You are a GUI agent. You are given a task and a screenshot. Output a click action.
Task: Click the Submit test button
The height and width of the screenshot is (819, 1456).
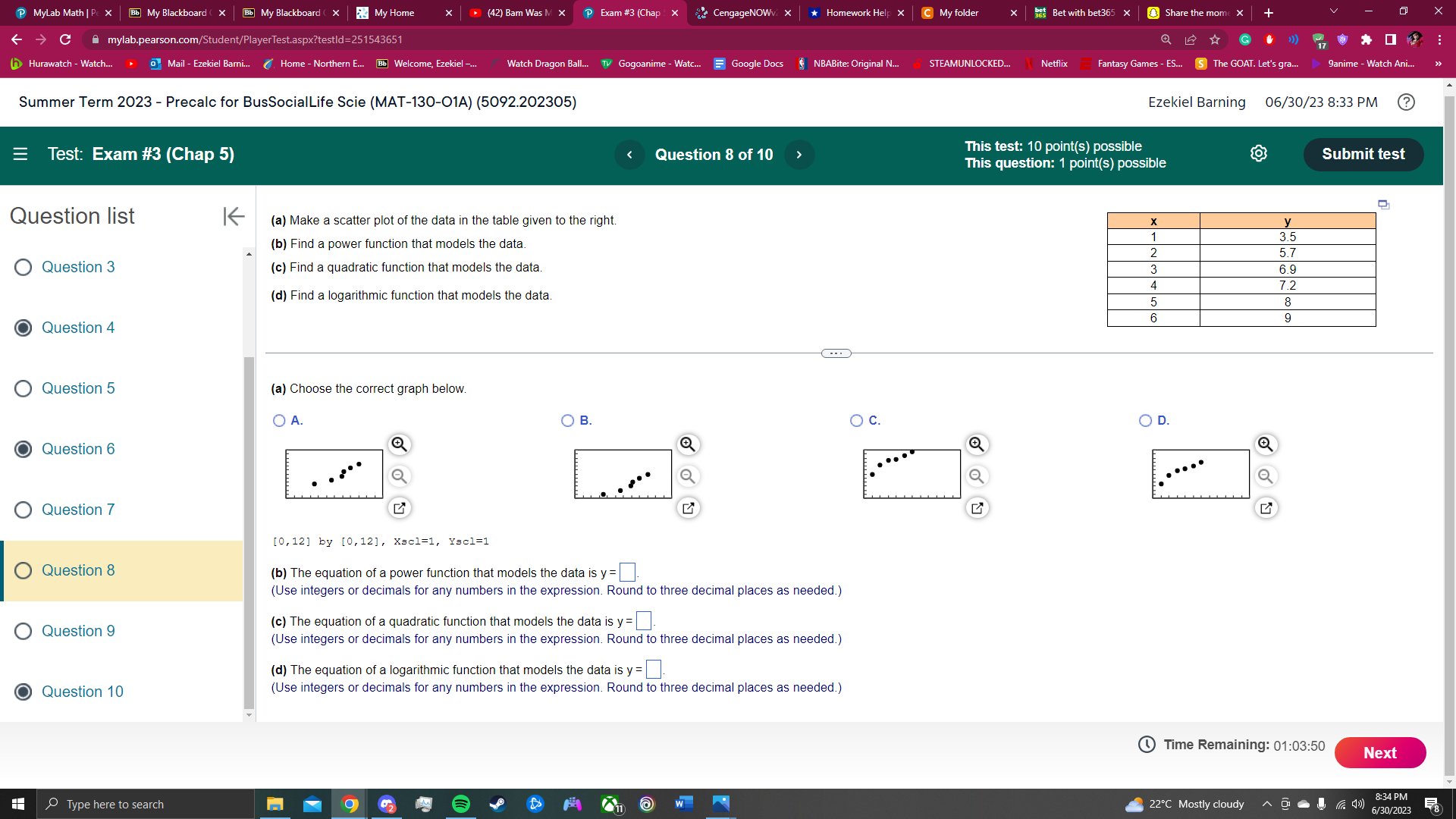pos(1363,154)
